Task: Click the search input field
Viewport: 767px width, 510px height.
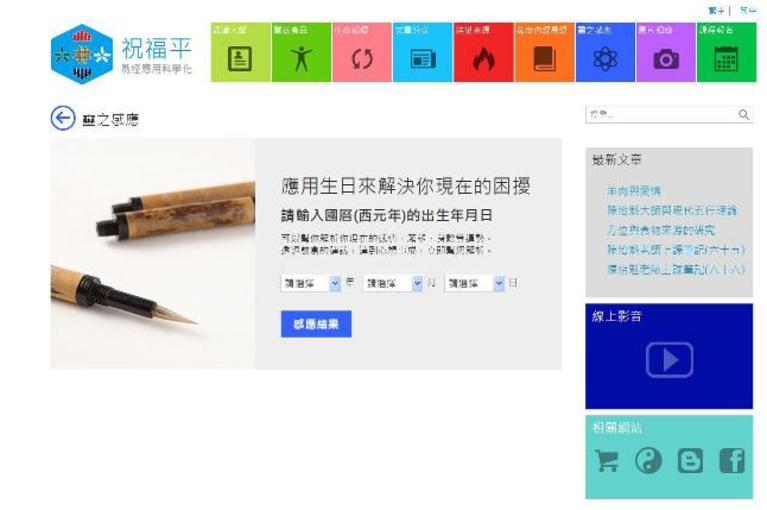Action: (661, 114)
